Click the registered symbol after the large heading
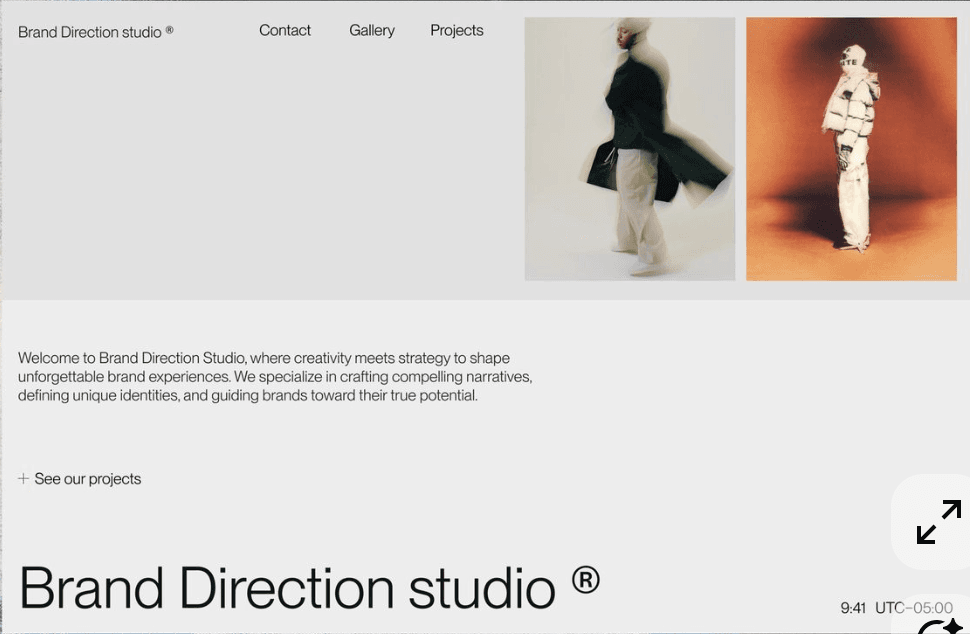970x634 pixels. click(x=585, y=580)
